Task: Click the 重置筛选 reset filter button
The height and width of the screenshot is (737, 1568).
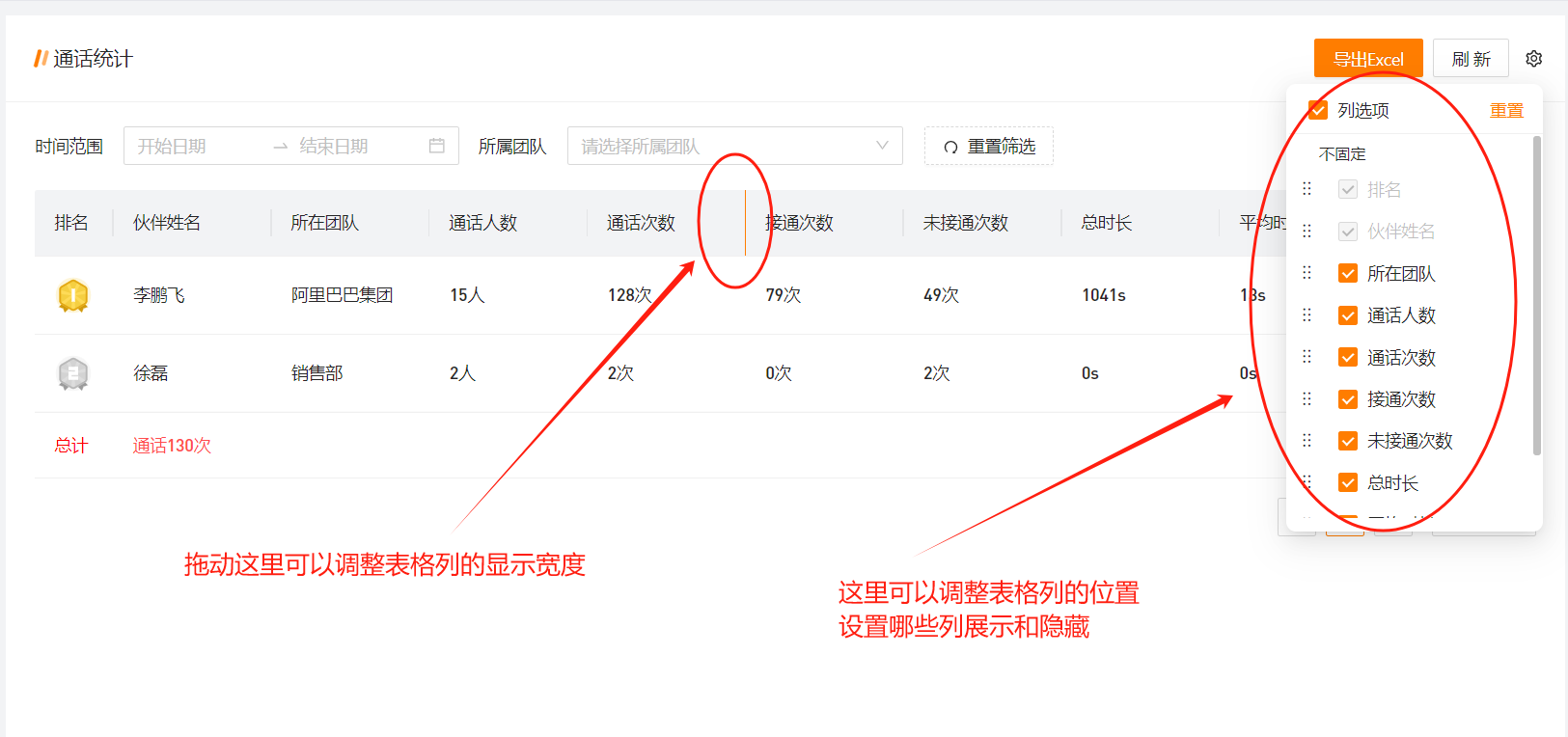Action: click(989, 146)
